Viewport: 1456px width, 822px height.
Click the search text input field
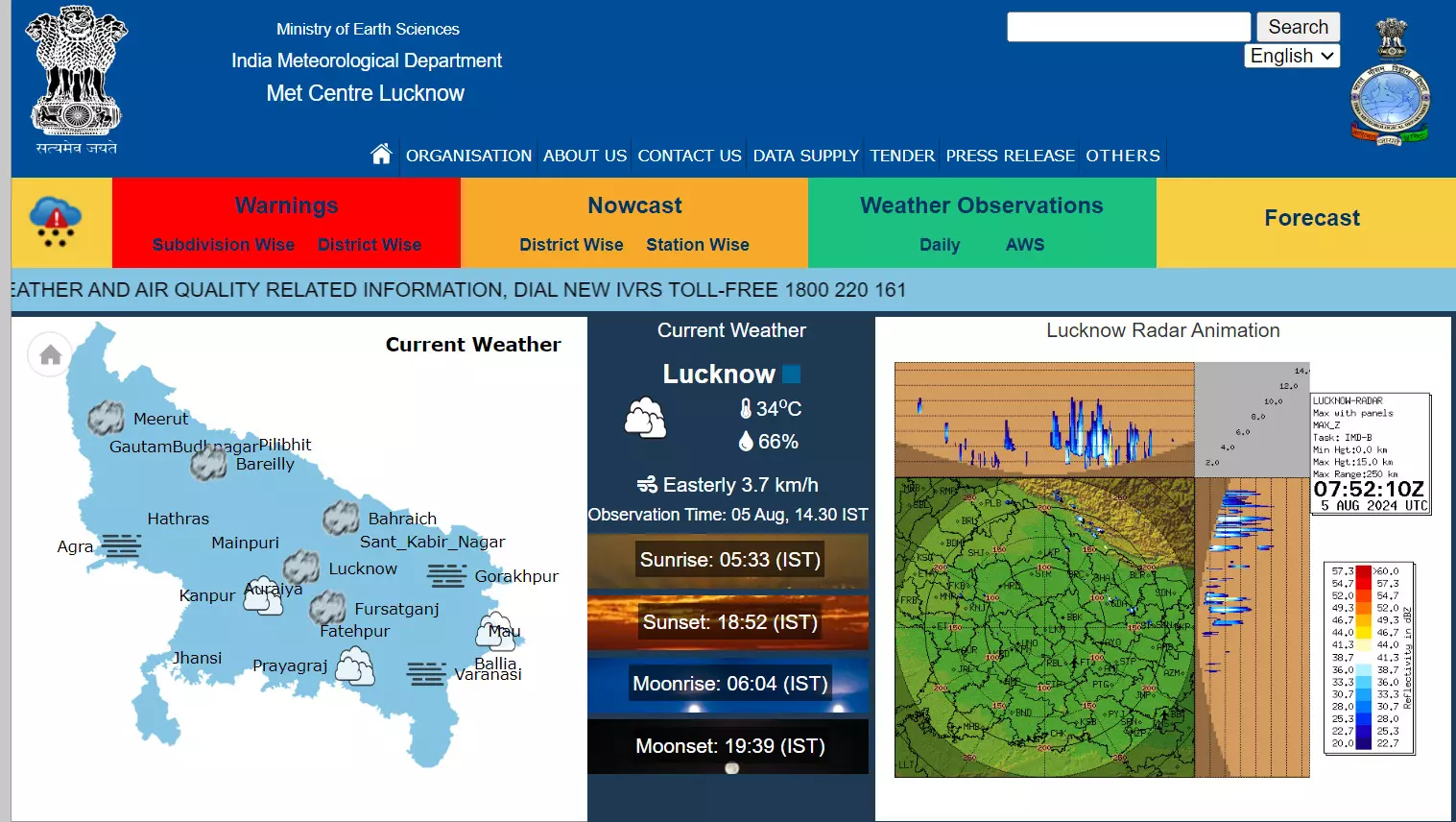(x=1128, y=27)
